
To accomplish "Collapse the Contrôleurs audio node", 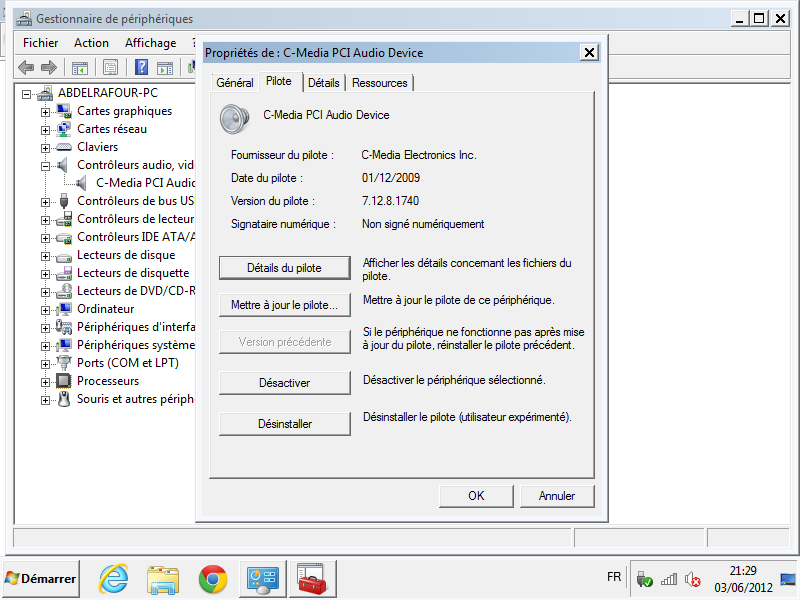I will click(x=45, y=166).
